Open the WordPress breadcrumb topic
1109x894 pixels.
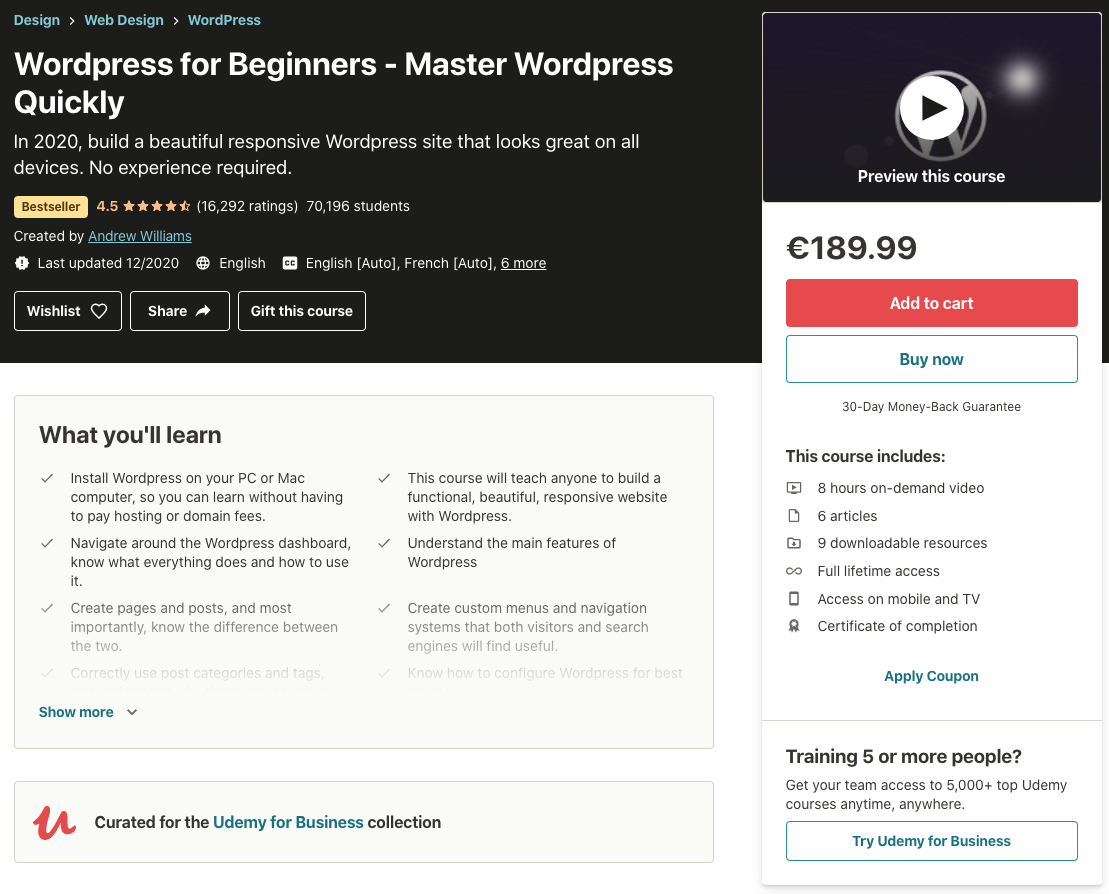[x=224, y=20]
